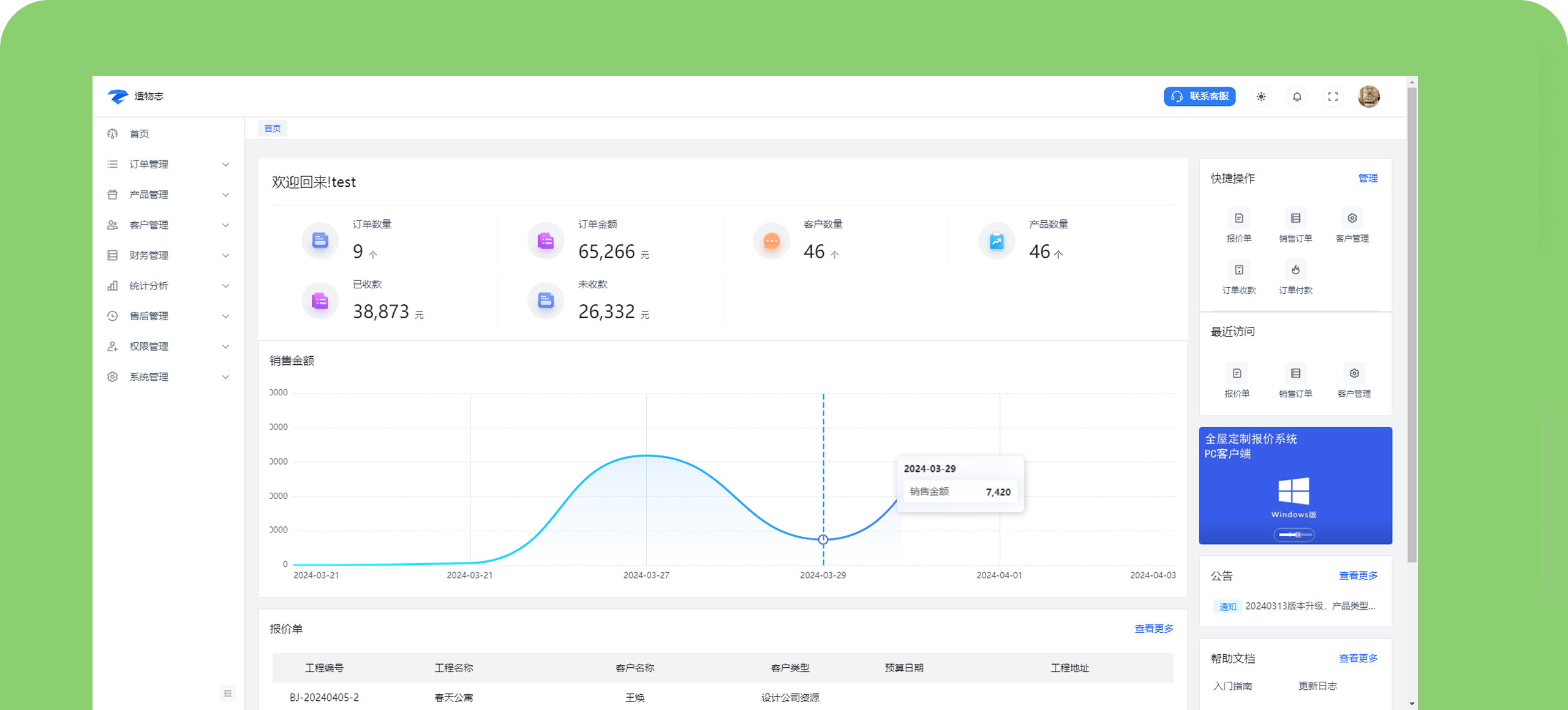Select the 统计分析 menu item
The image size is (1568, 710).
(168, 286)
